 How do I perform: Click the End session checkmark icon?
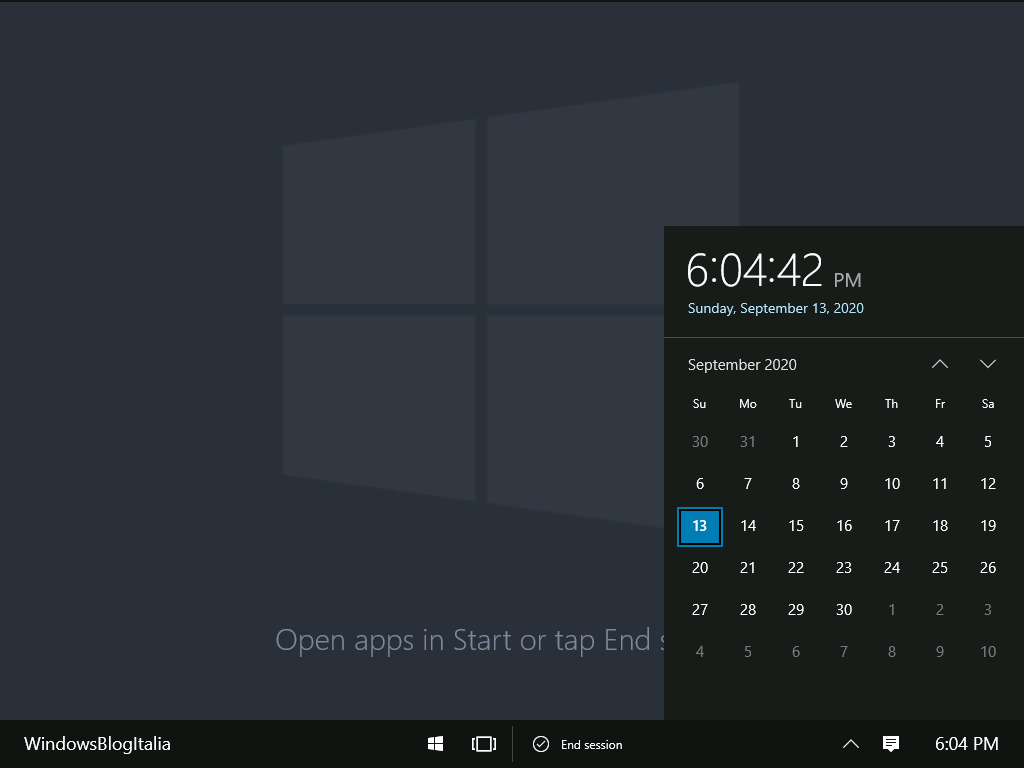click(541, 744)
